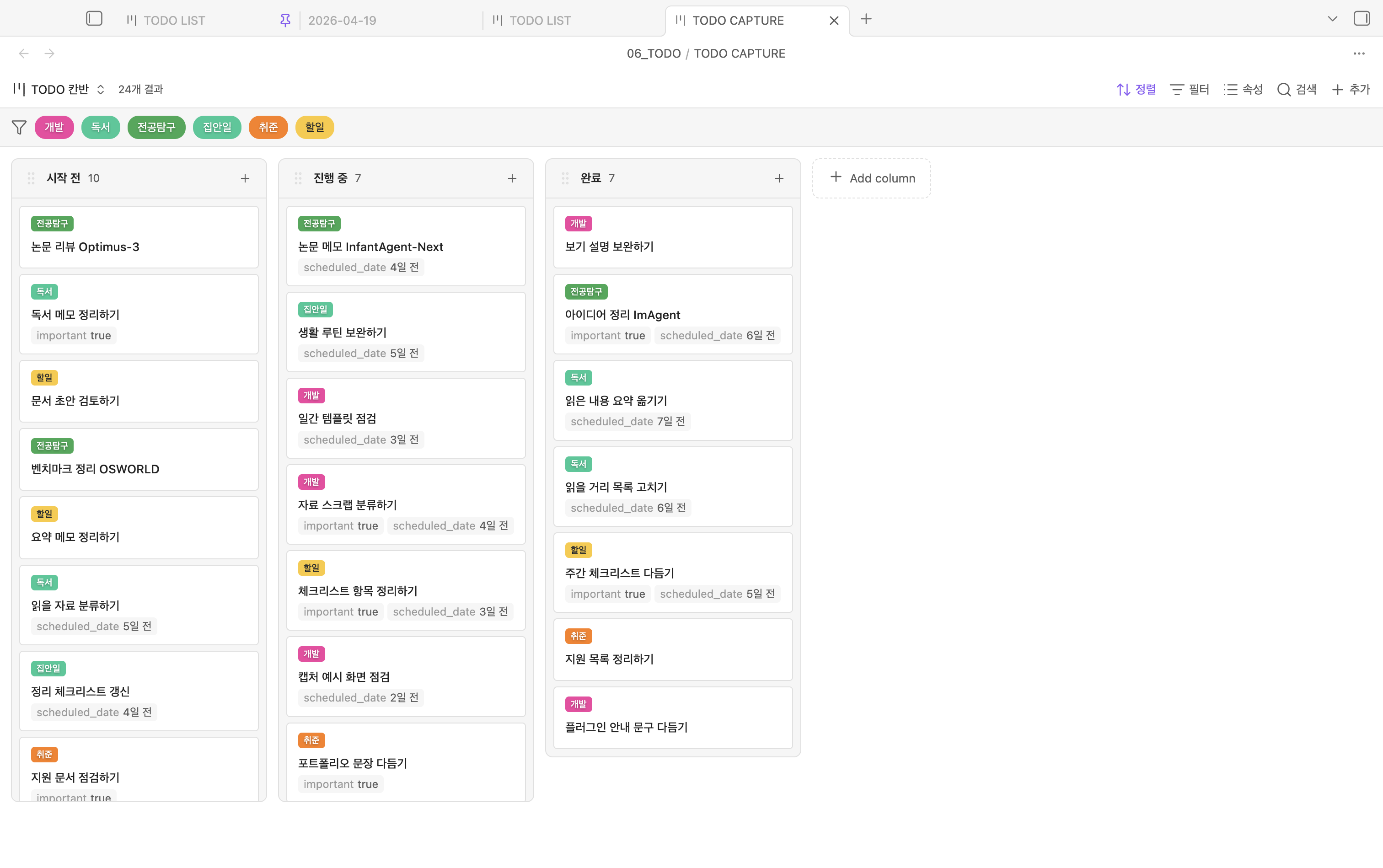
Task: Toggle the 취준 tag filter chip
Action: tap(268, 128)
